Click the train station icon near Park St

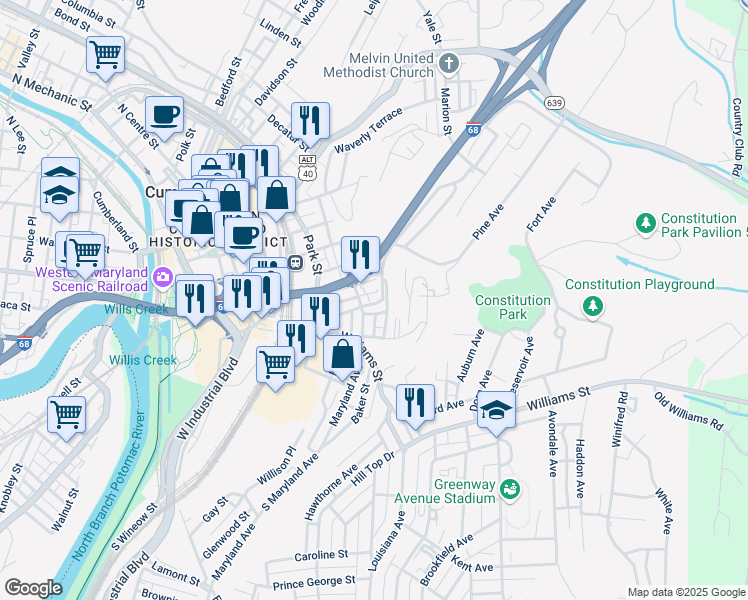coord(296,262)
